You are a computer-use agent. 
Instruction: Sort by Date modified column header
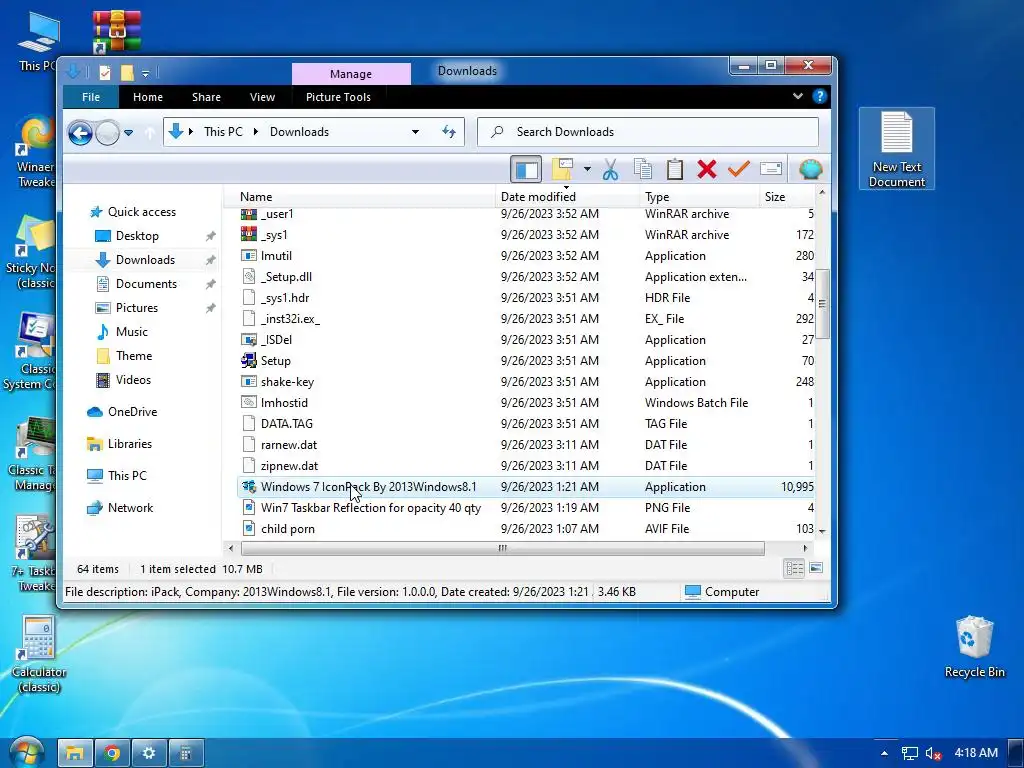[538, 197]
